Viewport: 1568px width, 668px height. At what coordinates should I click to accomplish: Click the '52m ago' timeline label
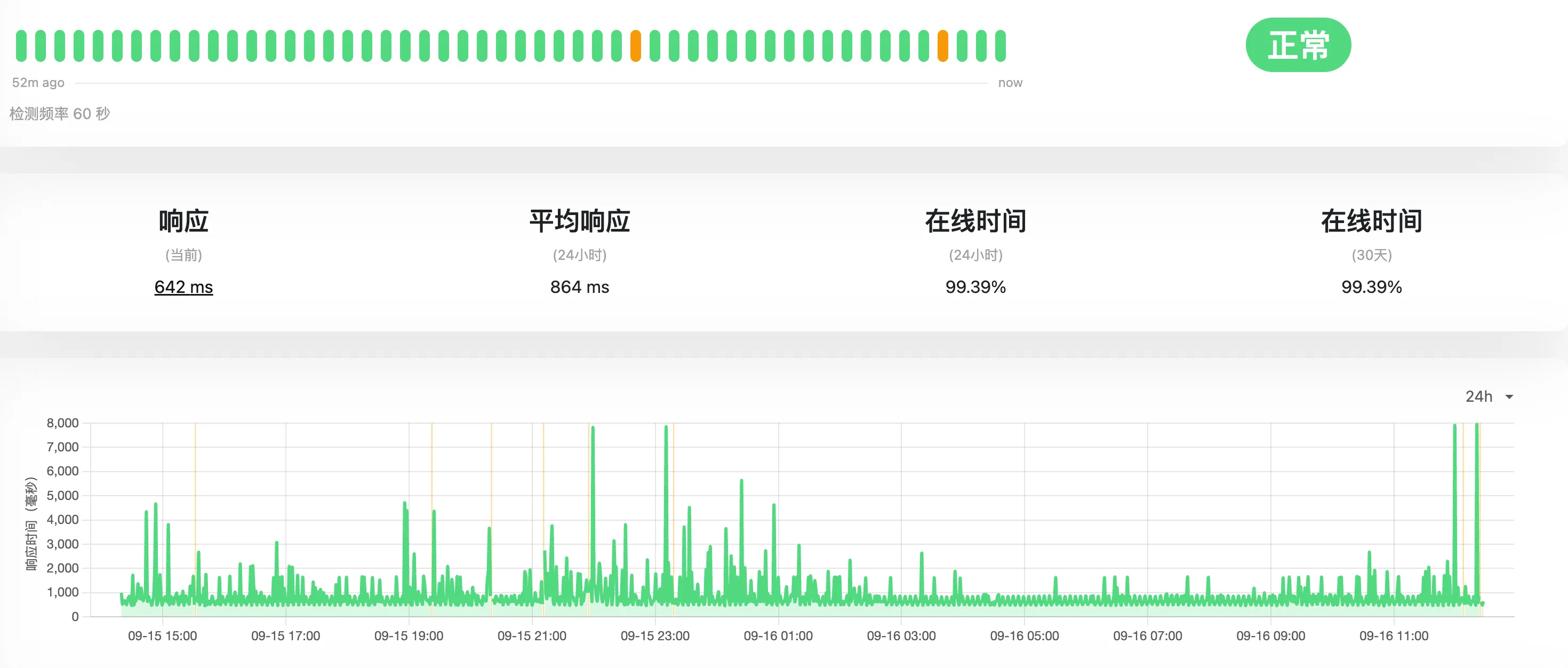coord(38,83)
